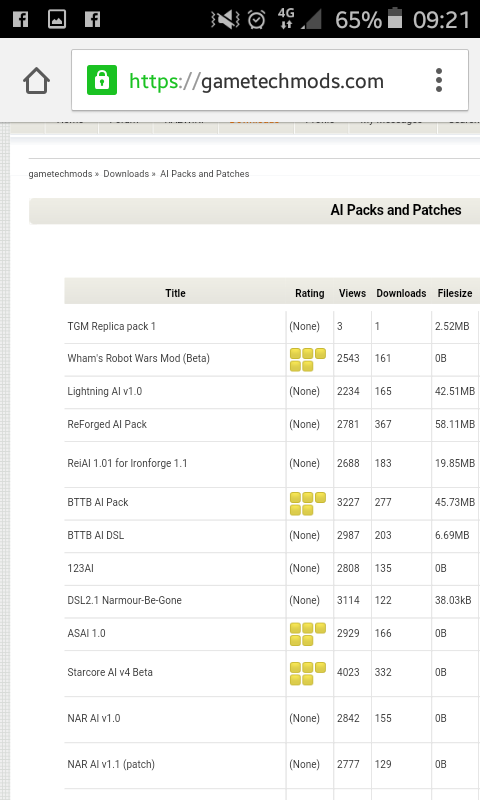Image resolution: width=480 pixels, height=800 pixels.
Task: Tap the battery icon in status bar
Action: [x=395, y=18]
